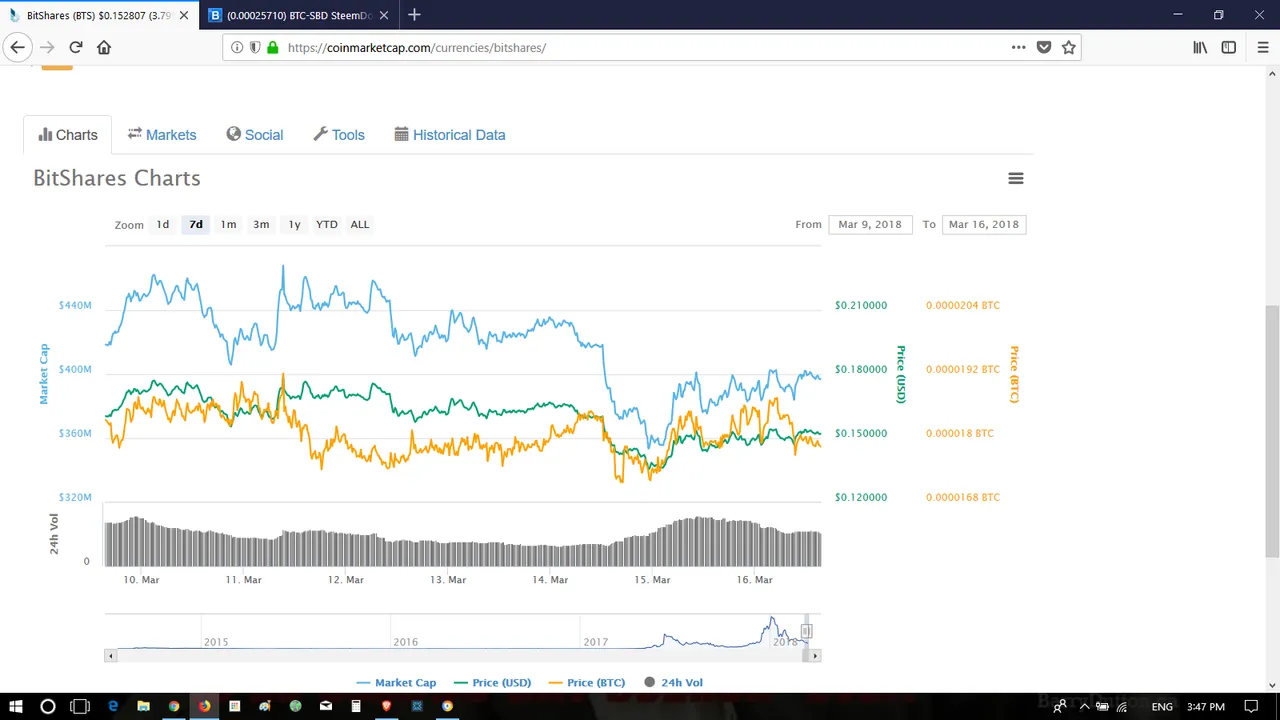Open the Firefox hamburger menu

[x=1263, y=47]
